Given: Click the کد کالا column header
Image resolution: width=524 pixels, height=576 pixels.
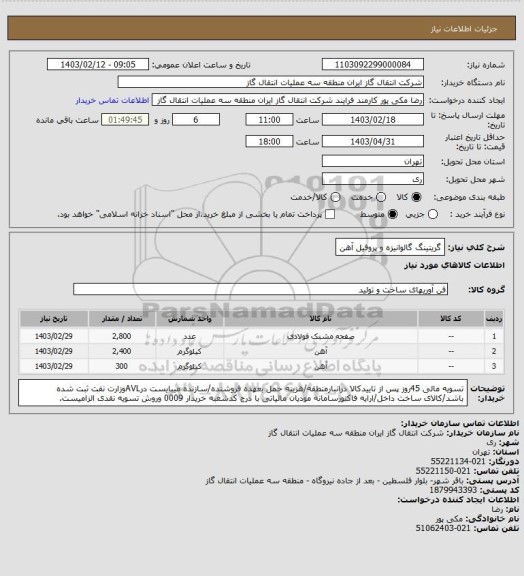Looking at the screenshot, I should coord(451,318).
